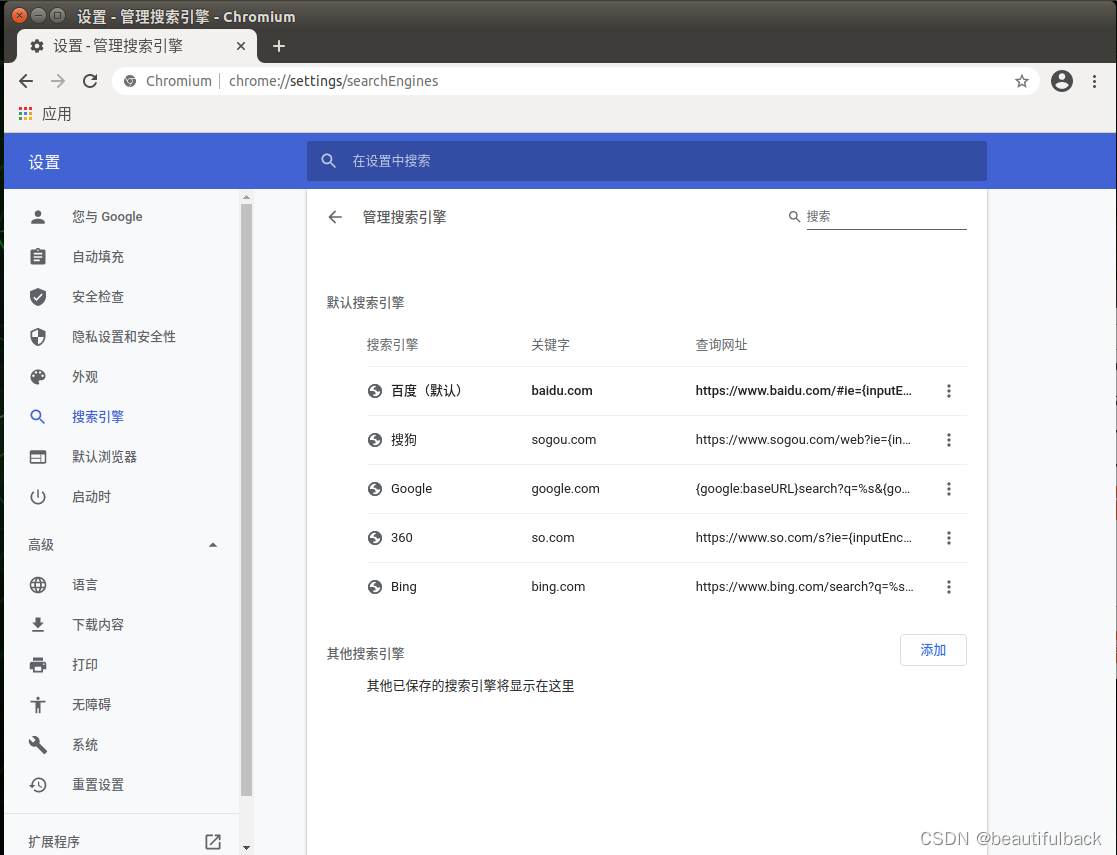Click the globe icon beside Bing
This screenshot has width=1117, height=855.
(375, 587)
